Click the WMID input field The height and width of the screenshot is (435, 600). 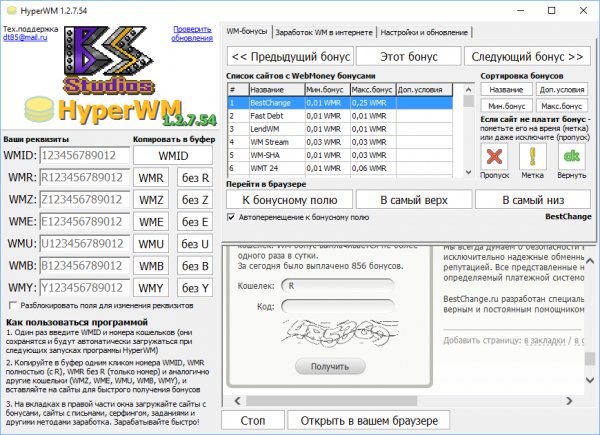[x=85, y=155]
